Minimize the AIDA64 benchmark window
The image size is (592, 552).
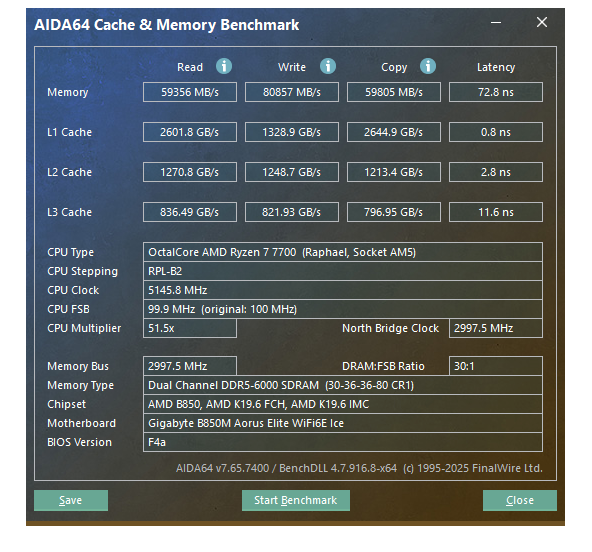(x=496, y=23)
